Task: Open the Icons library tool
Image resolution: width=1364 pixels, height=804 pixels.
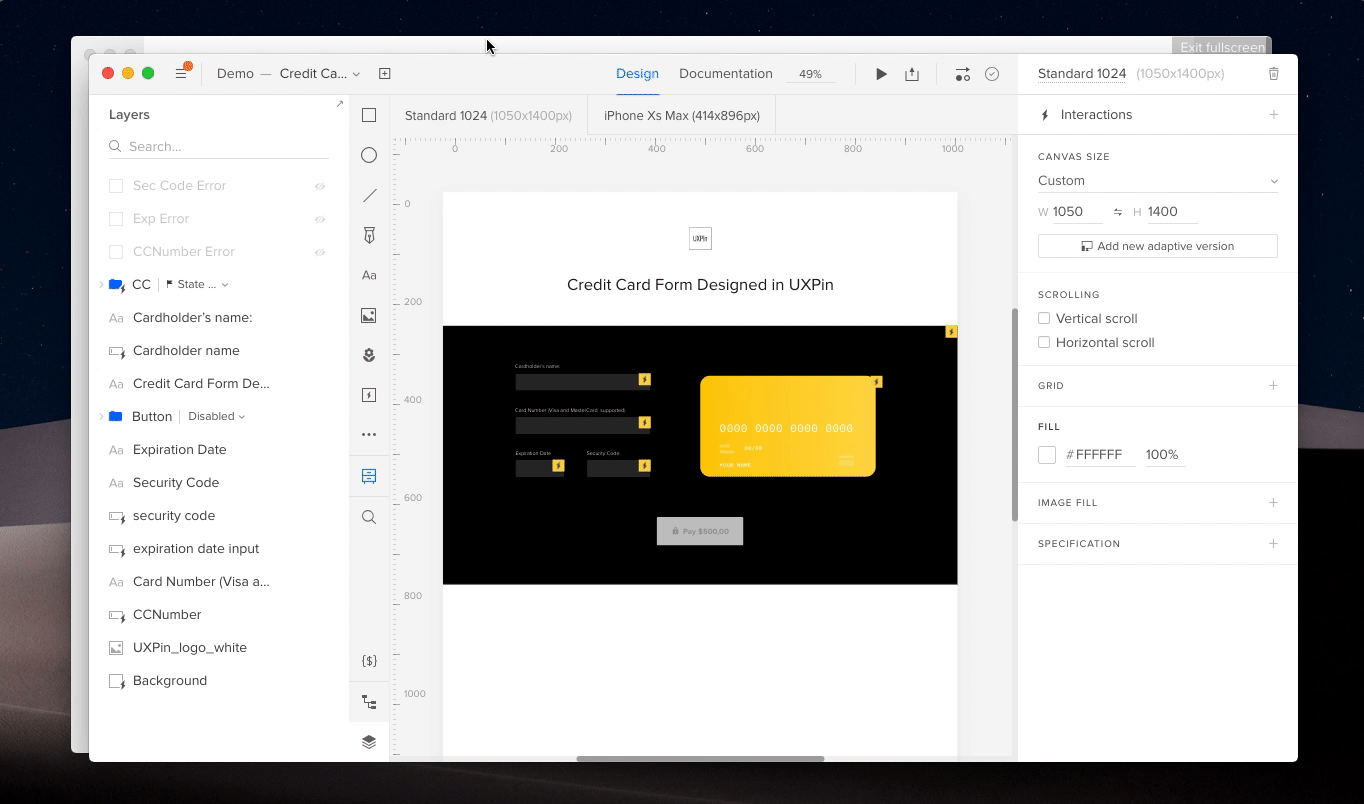Action: tap(369, 355)
